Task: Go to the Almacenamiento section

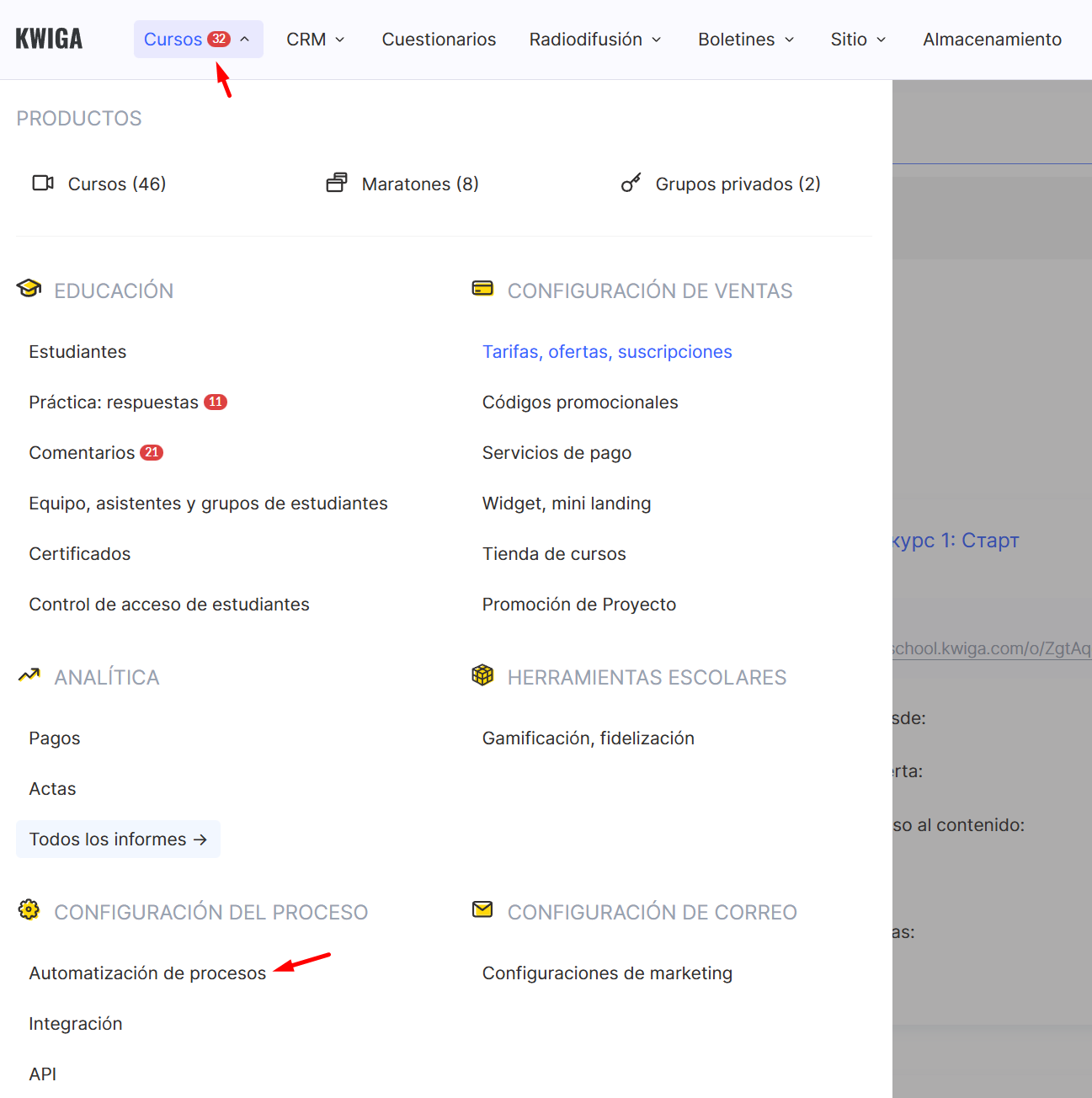Action: (x=992, y=40)
